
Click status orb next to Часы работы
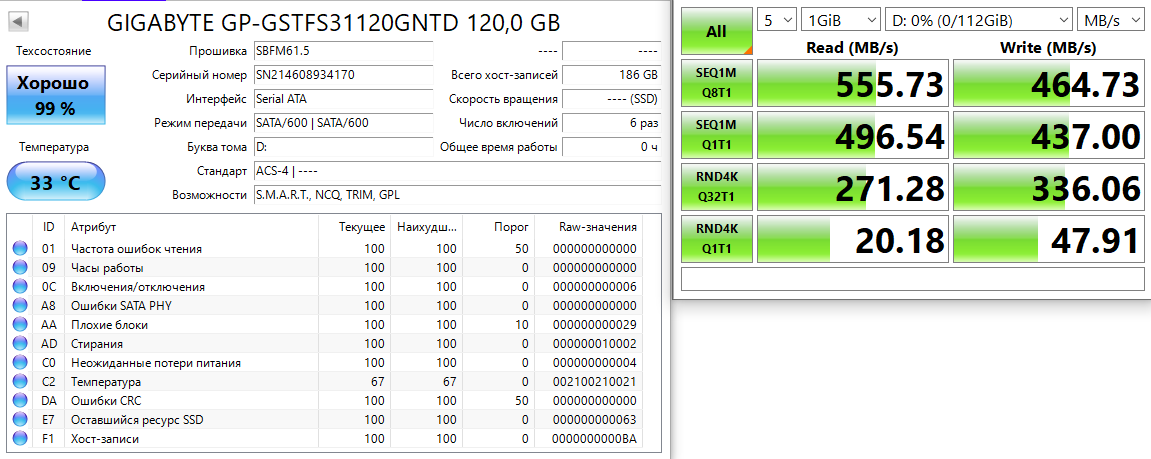[x=20, y=267]
